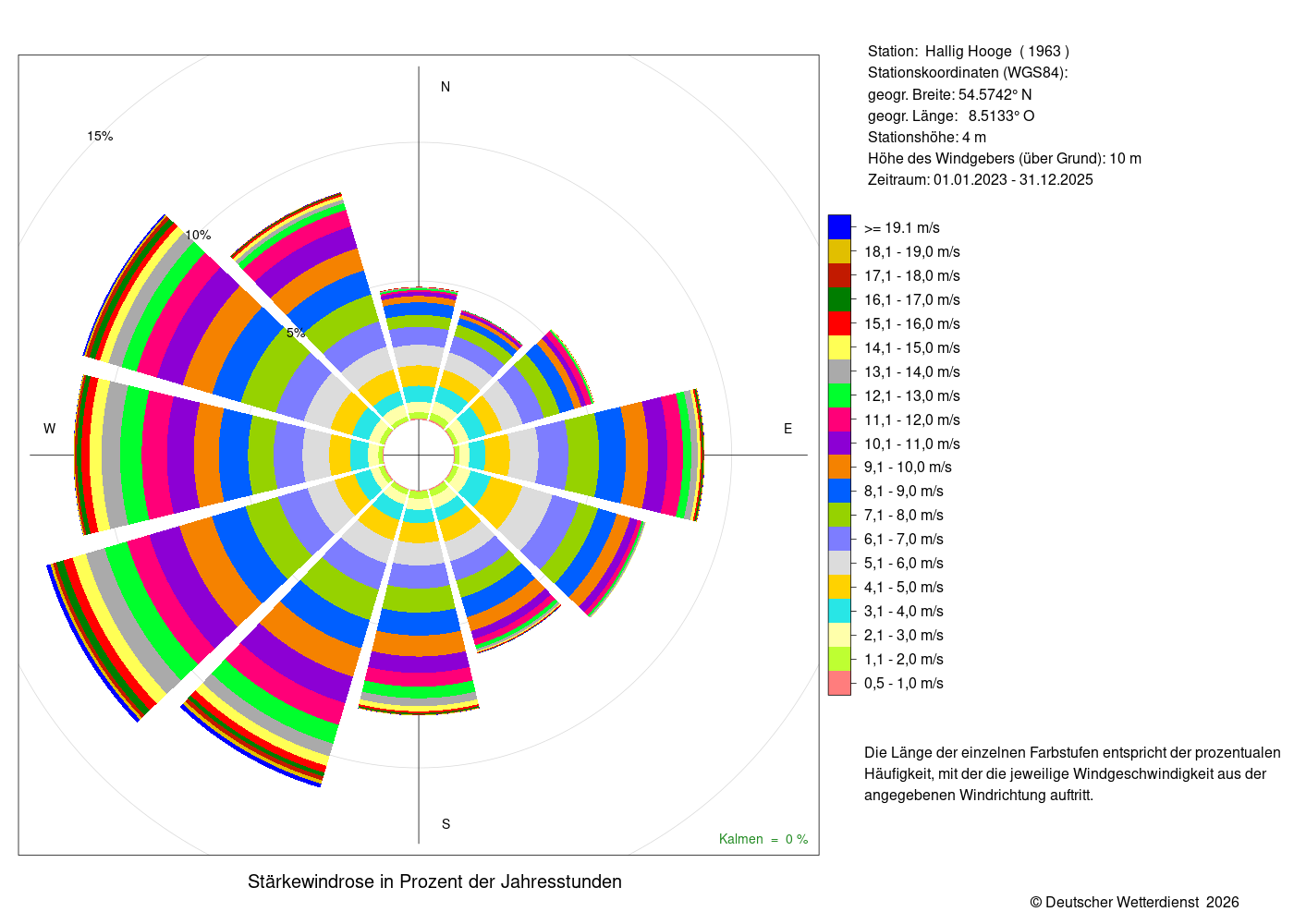Click the 'Stationshöhe: 4 m' line
This screenshot has width=1294, height=924.
(927, 138)
